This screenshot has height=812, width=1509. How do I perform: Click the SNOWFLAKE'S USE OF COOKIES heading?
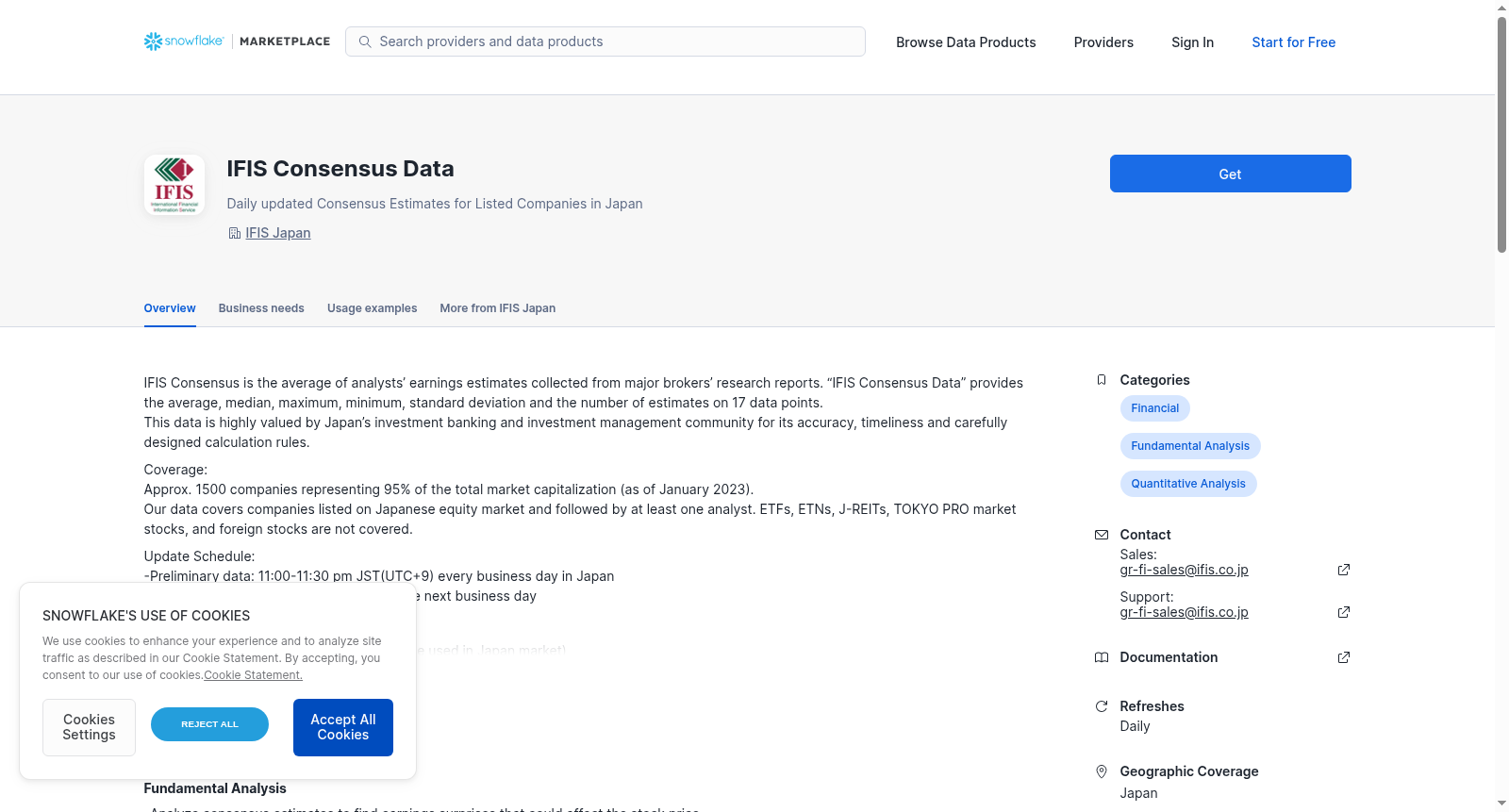[146, 616]
